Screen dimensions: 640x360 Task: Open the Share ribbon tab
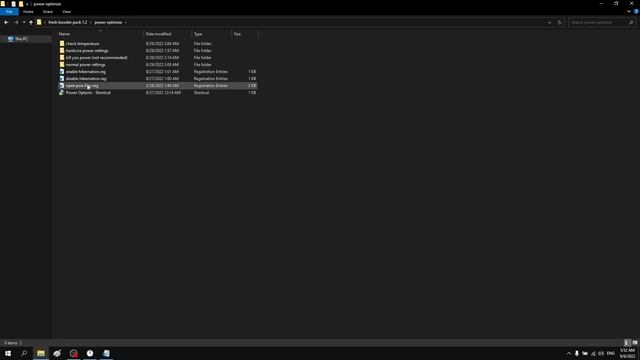(x=48, y=12)
